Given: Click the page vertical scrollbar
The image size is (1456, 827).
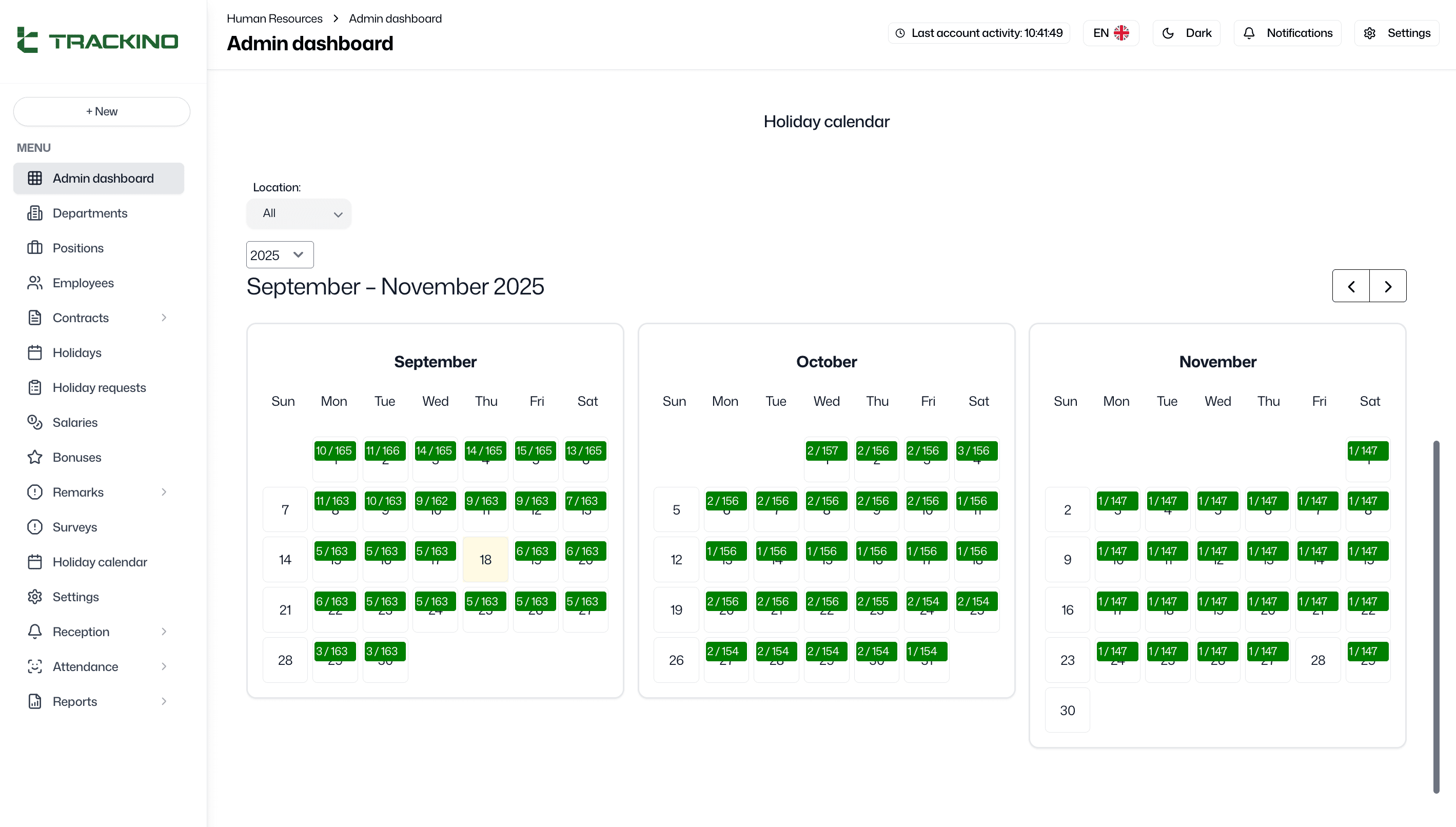Looking at the screenshot, I should coord(1436,616).
